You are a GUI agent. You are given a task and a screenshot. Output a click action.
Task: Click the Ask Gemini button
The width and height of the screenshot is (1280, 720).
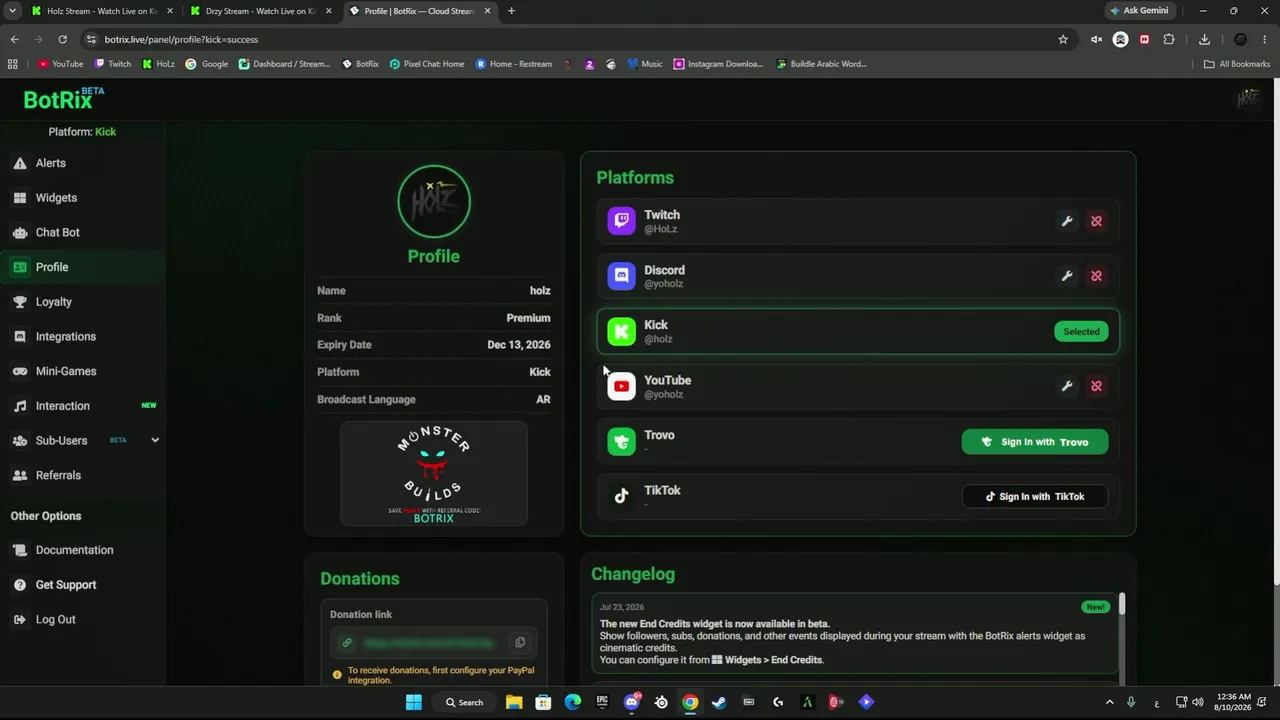pyautogui.click(x=1139, y=11)
